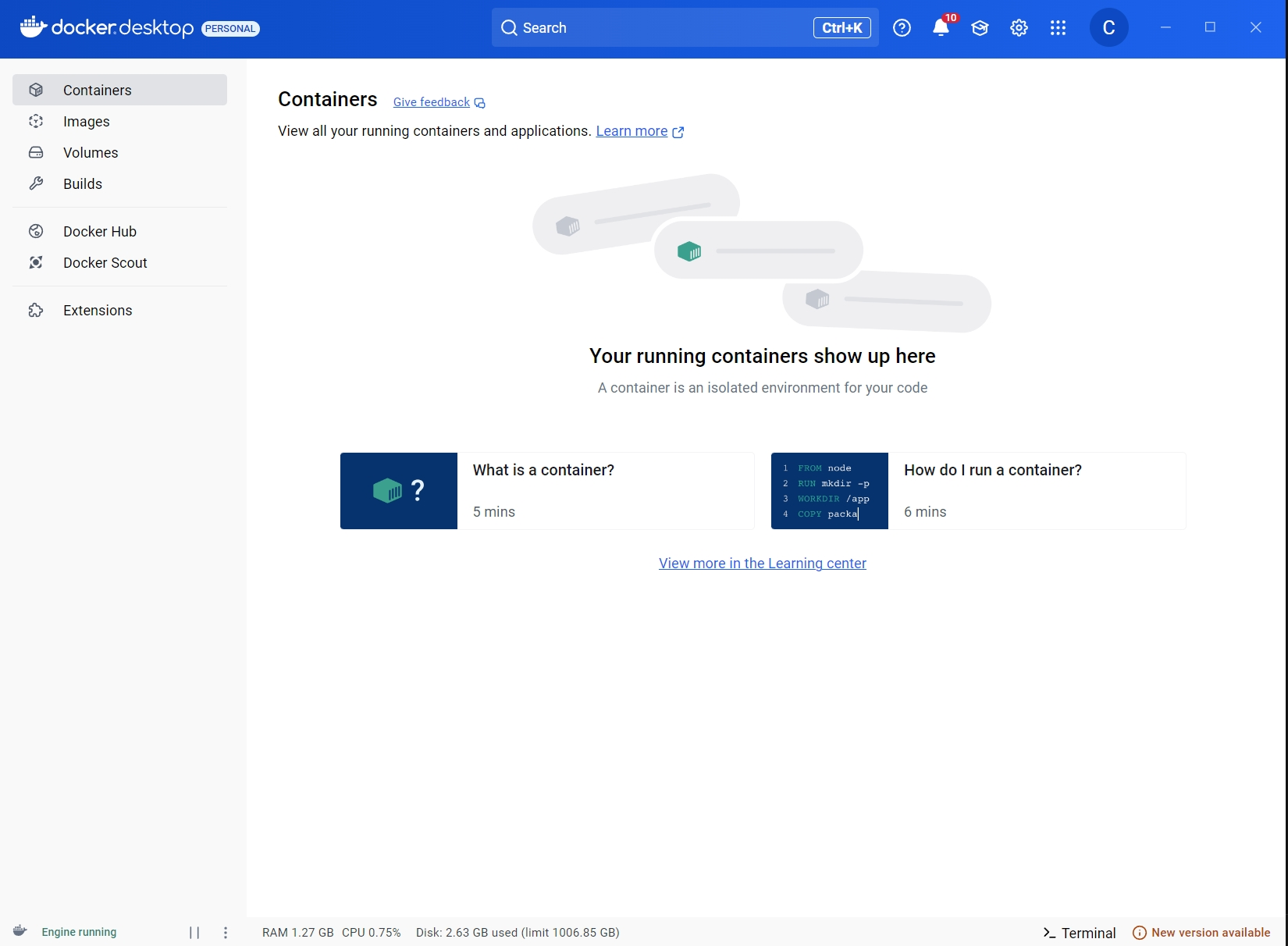Image resolution: width=1288 pixels, height=946 pixels.
Task: Click the Give feedback link
Action: click(x=432, y=102)
